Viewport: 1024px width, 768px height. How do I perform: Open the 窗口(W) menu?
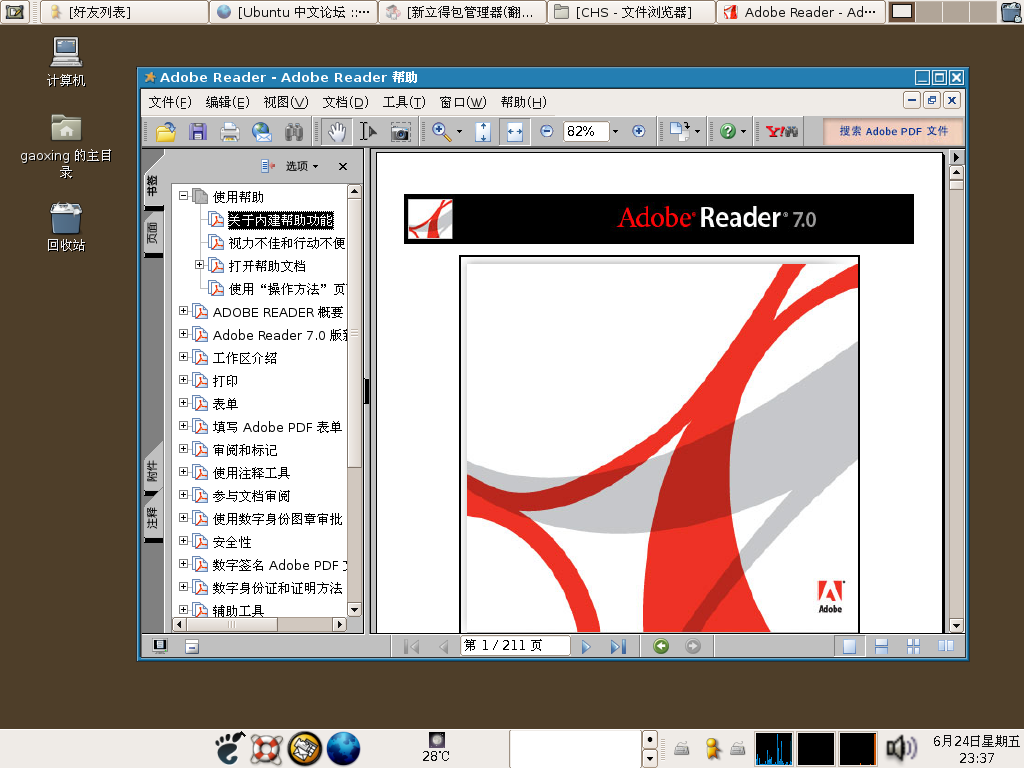pos(463,103)
